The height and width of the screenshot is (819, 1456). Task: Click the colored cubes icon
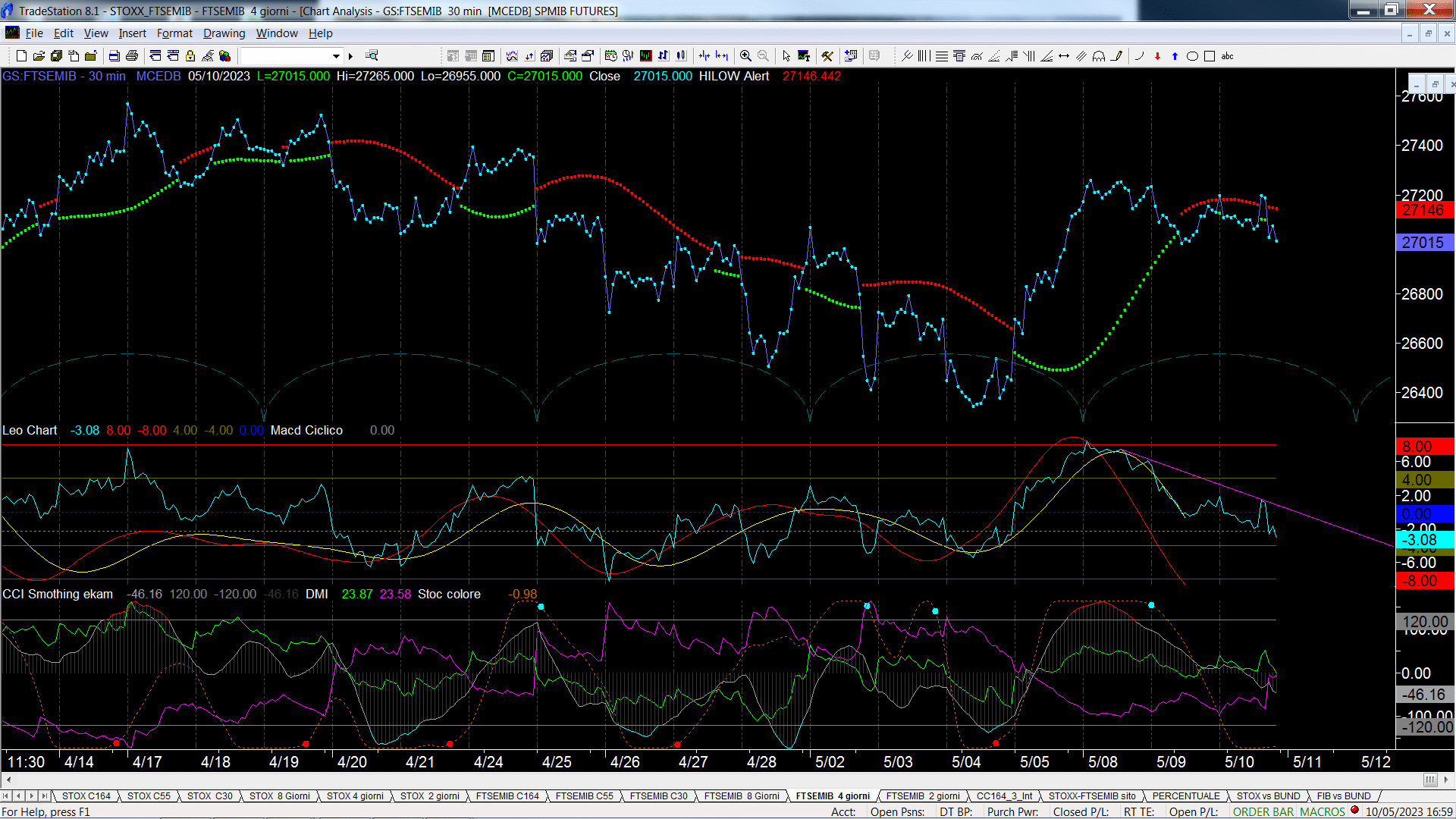tap(225, 56)
